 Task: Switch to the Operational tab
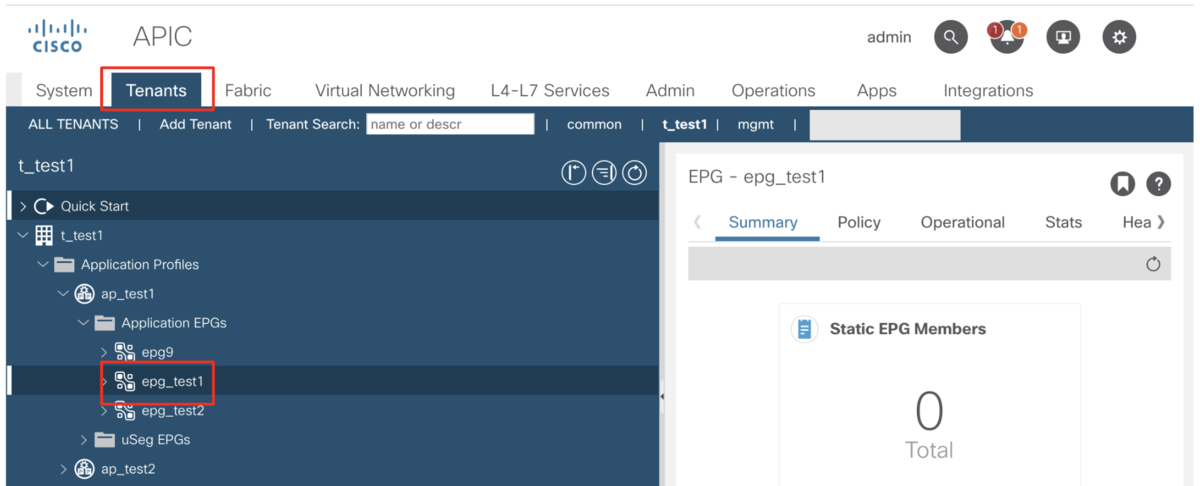tap(963, 222)
